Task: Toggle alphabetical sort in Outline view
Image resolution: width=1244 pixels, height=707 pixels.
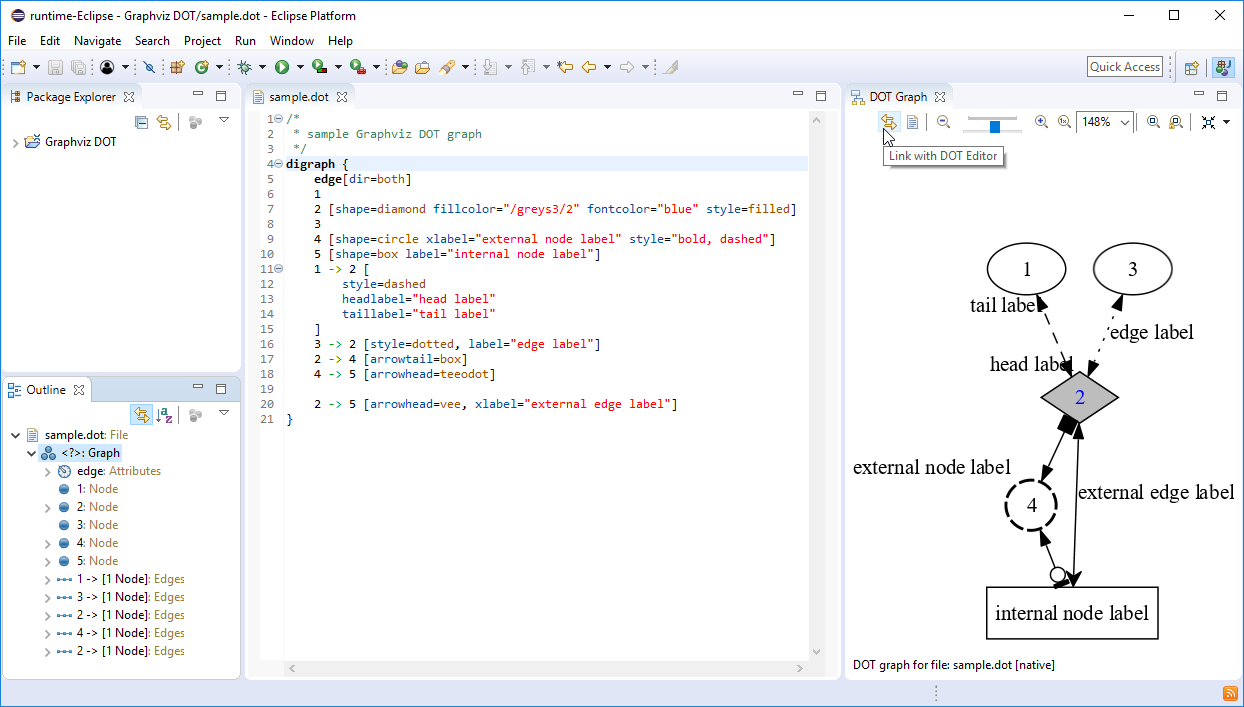Action: (x=165, y=415)
